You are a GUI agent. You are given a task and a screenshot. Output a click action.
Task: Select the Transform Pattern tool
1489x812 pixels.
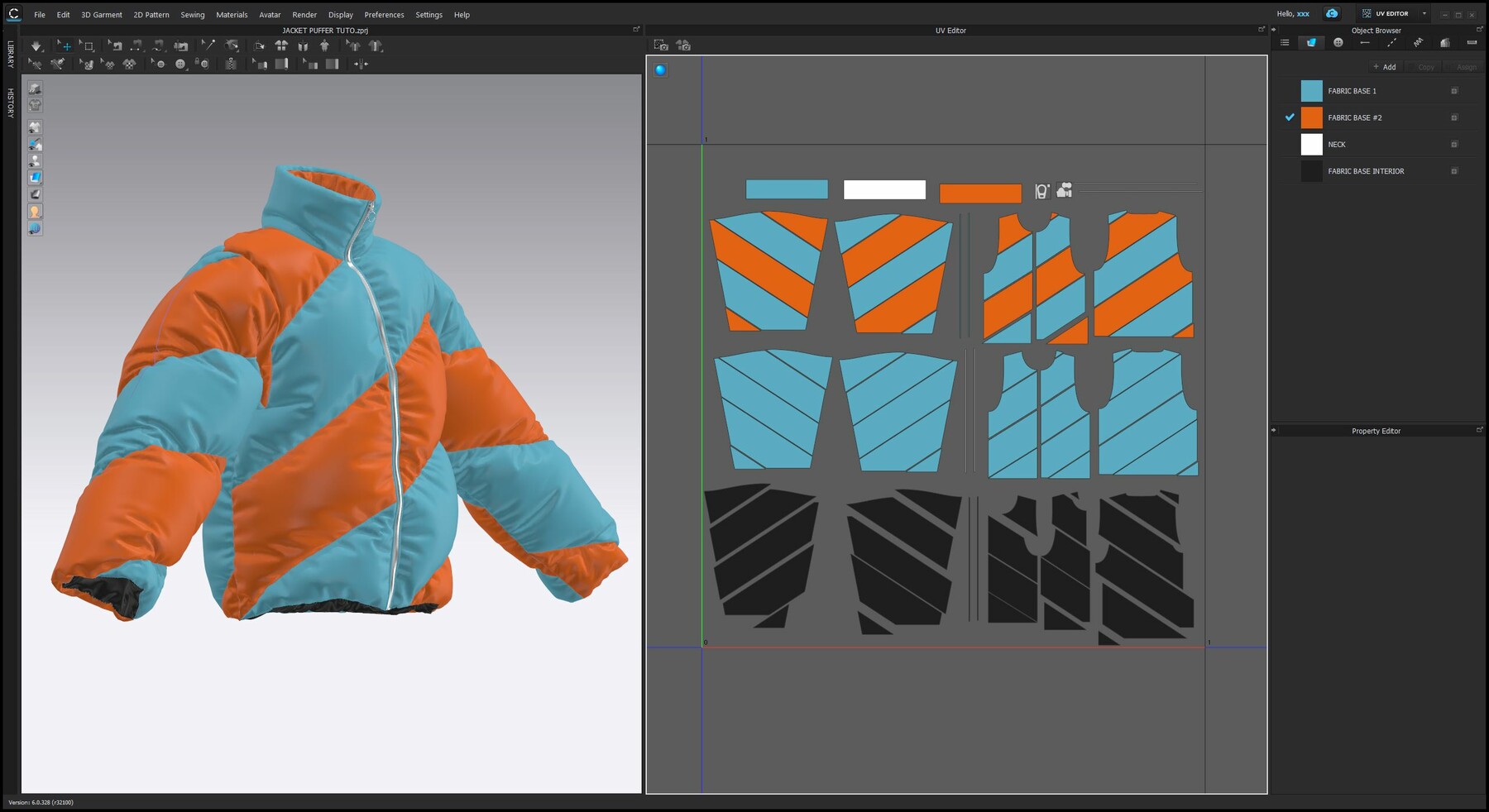click(65, 45)
